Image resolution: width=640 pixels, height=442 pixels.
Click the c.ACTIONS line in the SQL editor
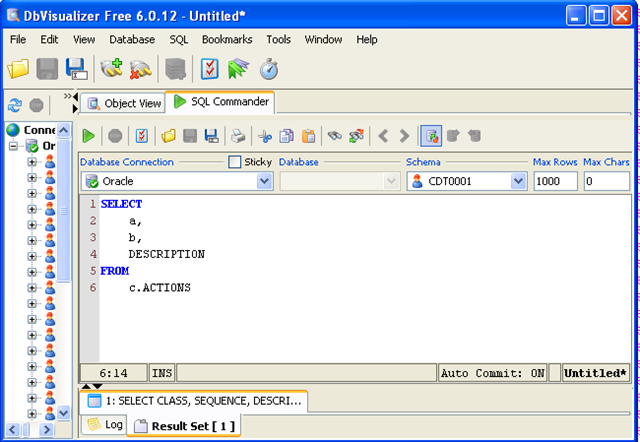[160, 287]
